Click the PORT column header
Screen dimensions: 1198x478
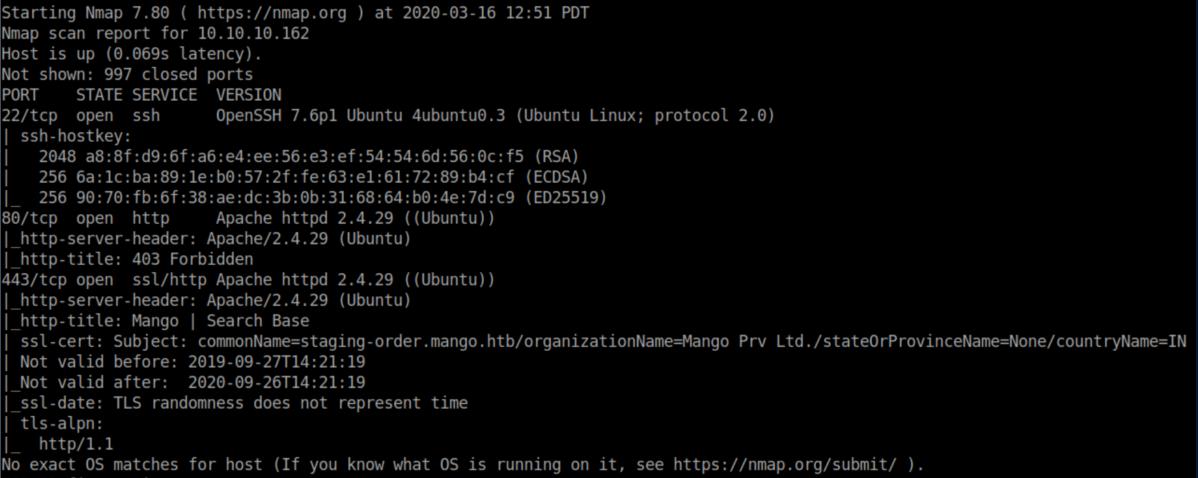[x=20, y=95]
